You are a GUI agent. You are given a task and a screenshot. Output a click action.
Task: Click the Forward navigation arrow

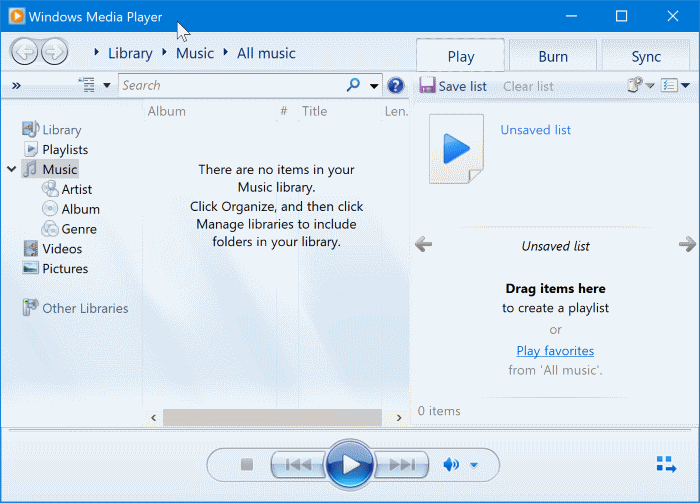[54, 52]
